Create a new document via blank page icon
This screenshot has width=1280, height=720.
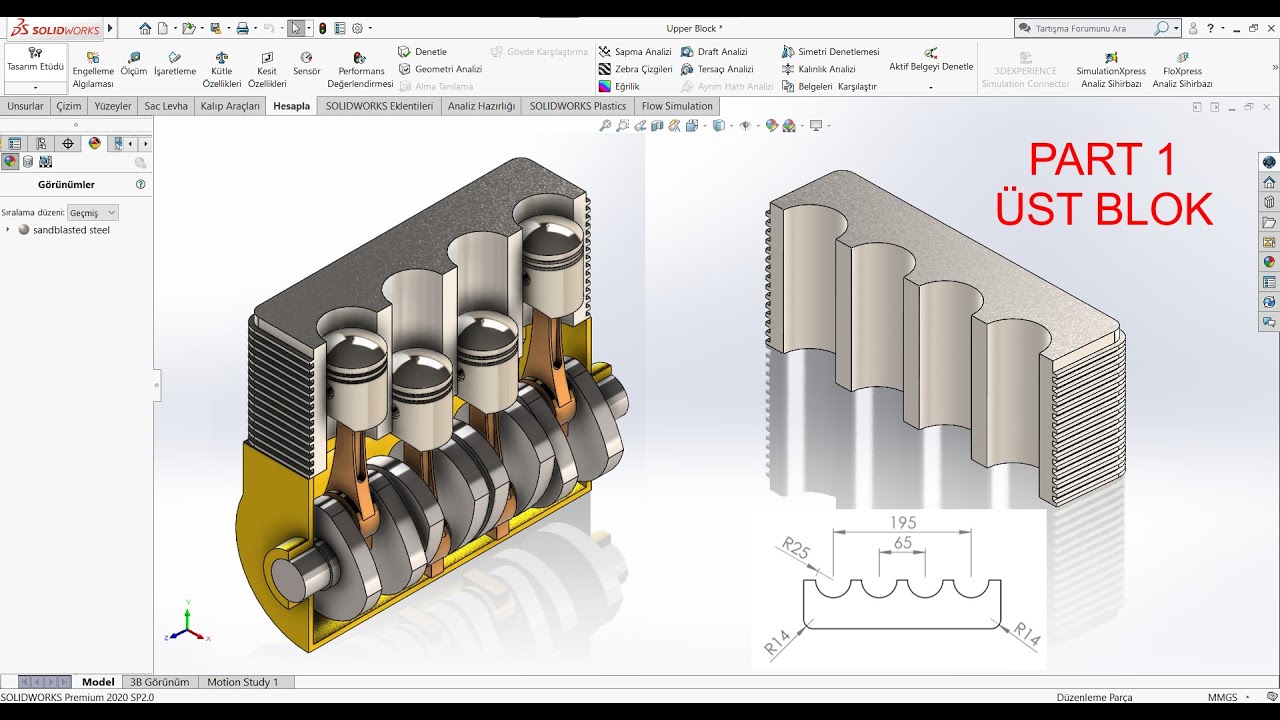pyautogui.click(x=162, y=28)
